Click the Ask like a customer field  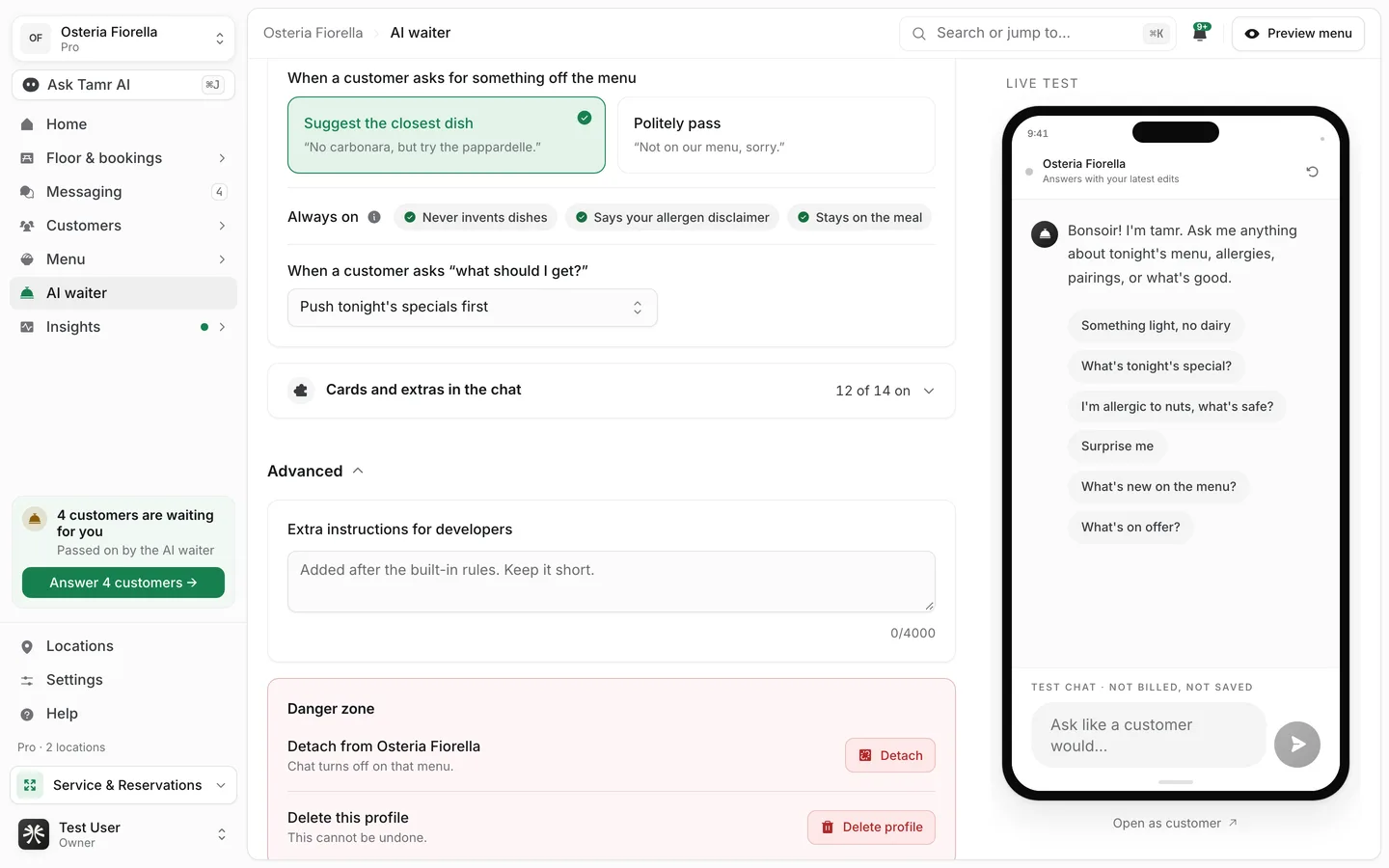pos(1149,735)
